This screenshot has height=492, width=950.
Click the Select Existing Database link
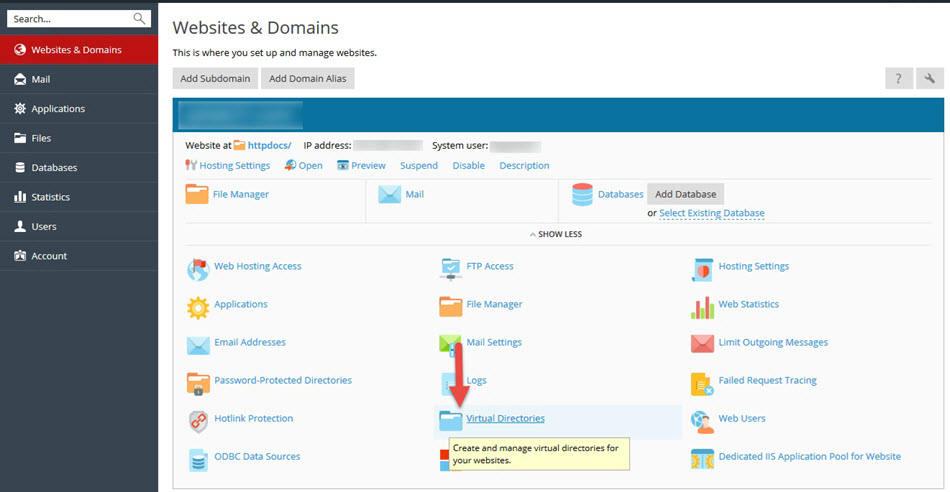(711, 213)
